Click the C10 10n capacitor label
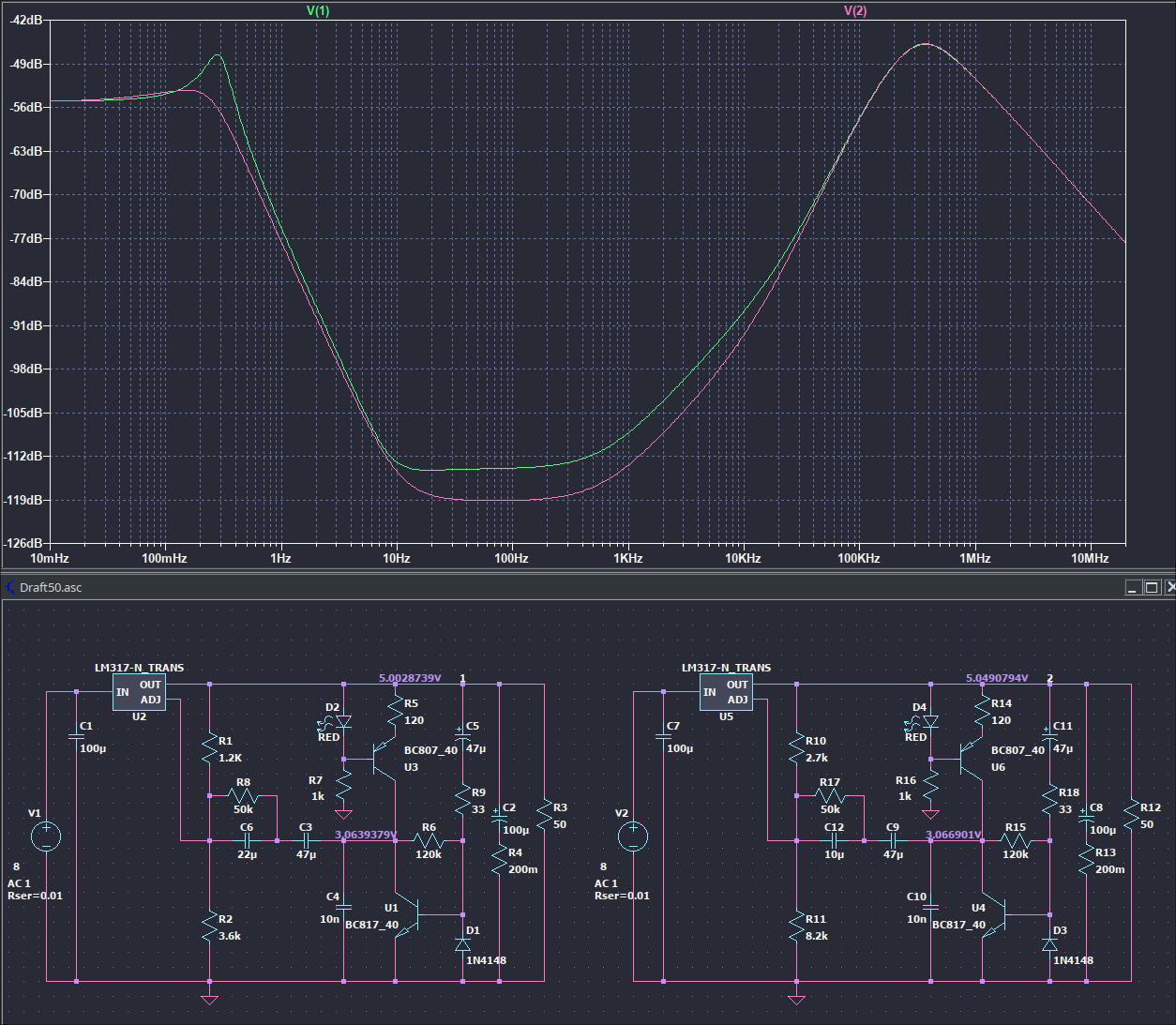This screenshot has width=1176, height=1025. [x=917, y=897]
